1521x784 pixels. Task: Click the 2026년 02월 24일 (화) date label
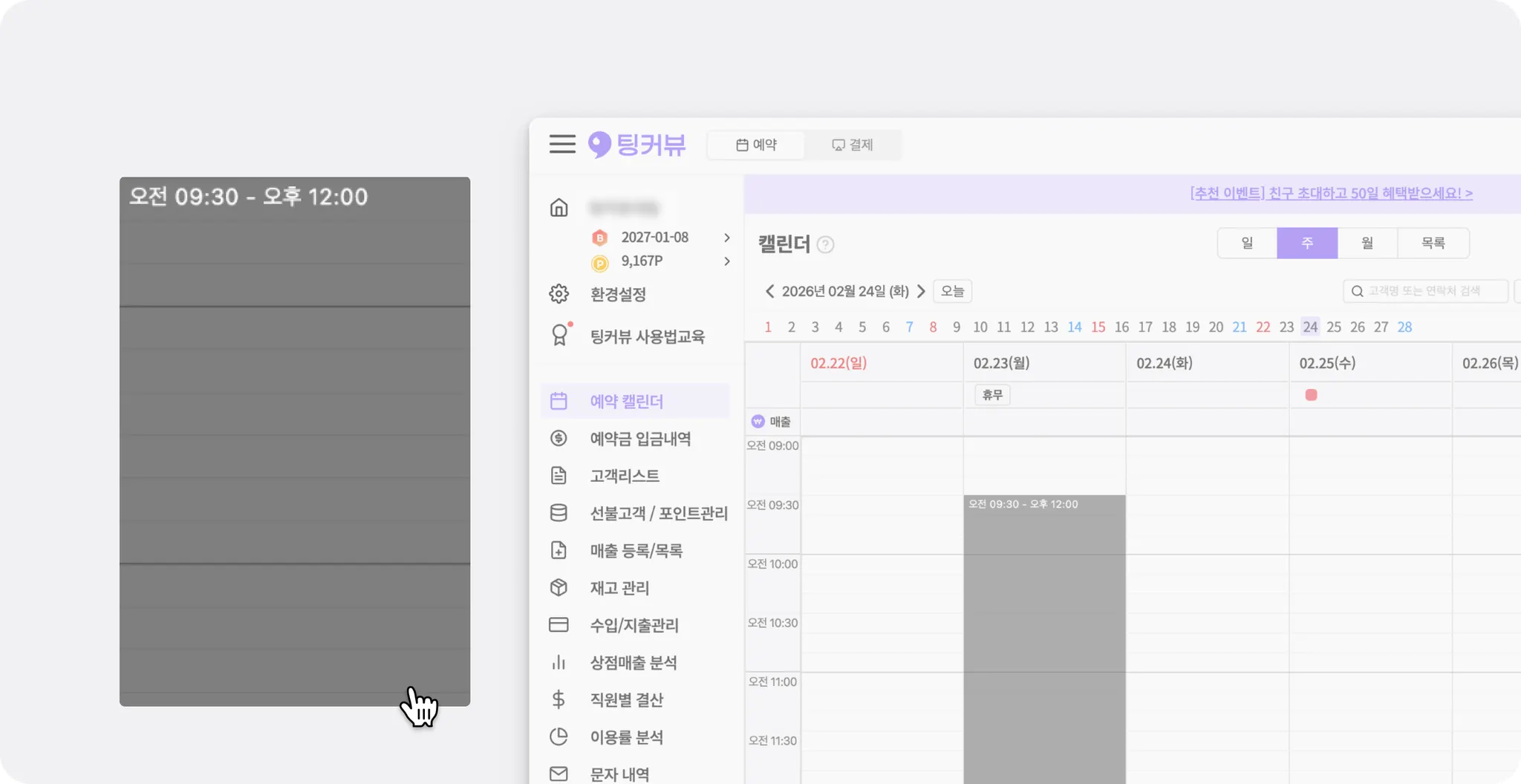click(x=845, y=291)
